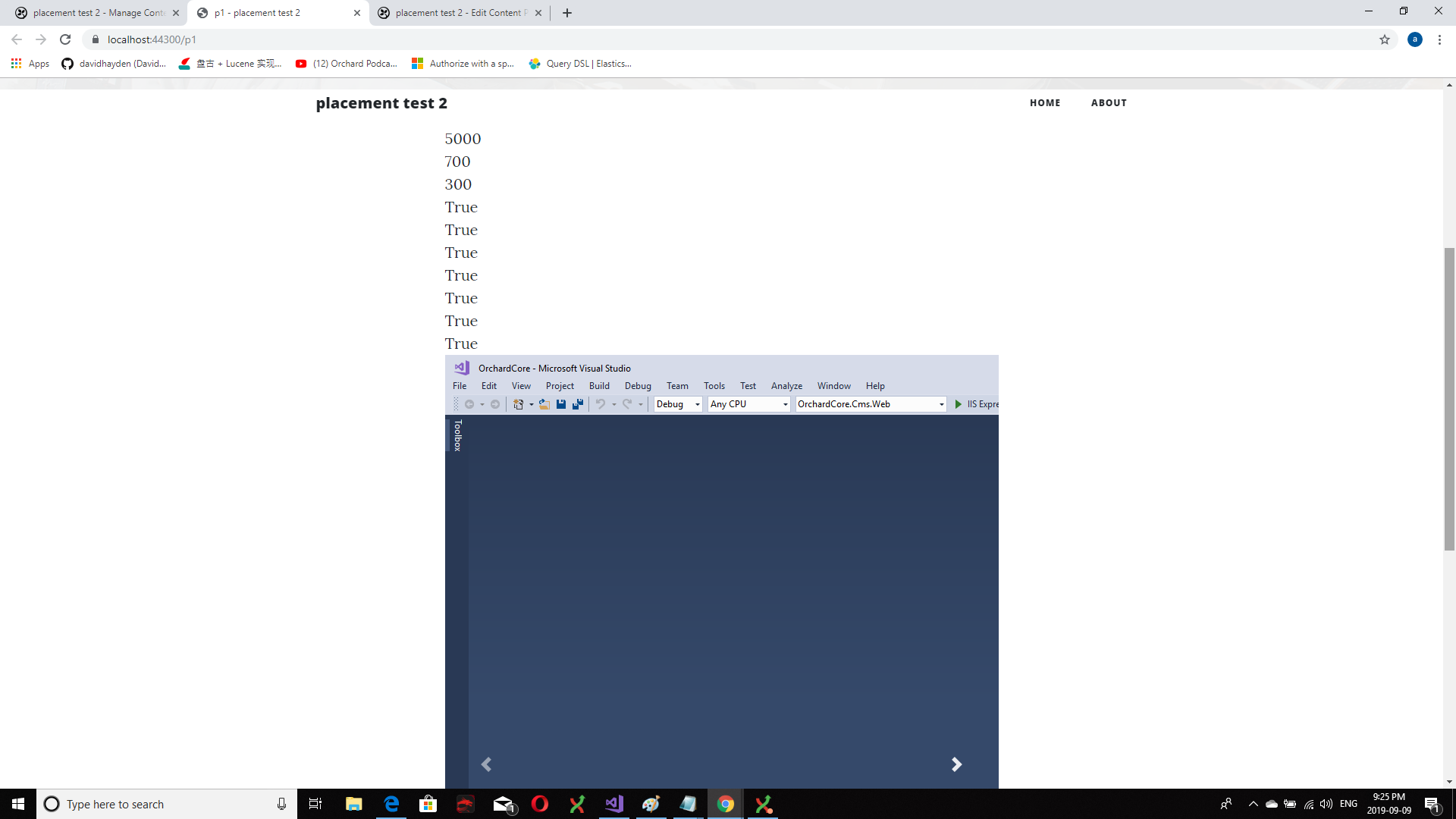Click the Navigate Backward arrow icon
The image size is (1456, 819).
point(470,404)
